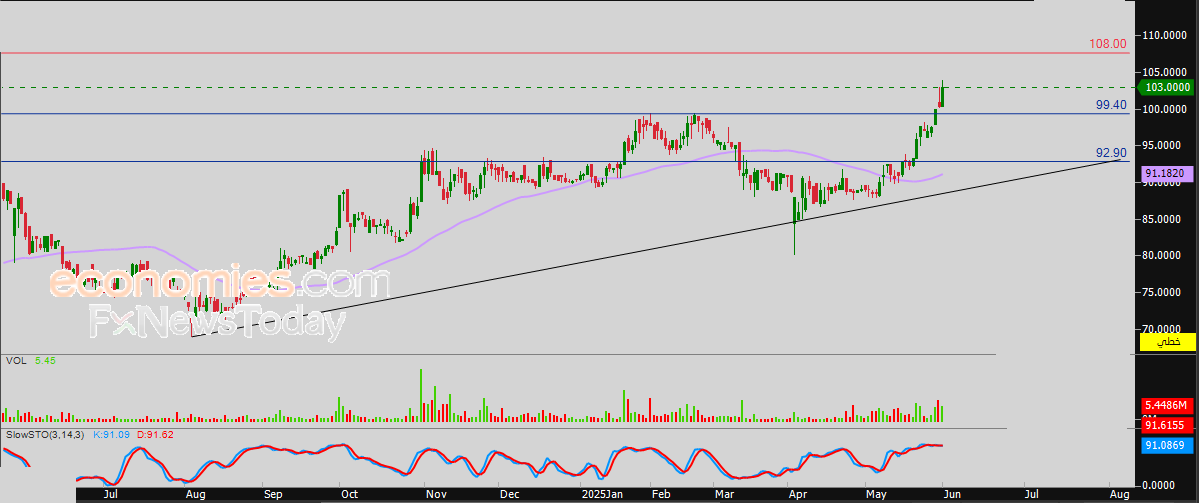Image resolution: width=1199 pixels, height=503 pixels.
Task: Click the Oct label on time axis
Action: click(x=350, y=495)
